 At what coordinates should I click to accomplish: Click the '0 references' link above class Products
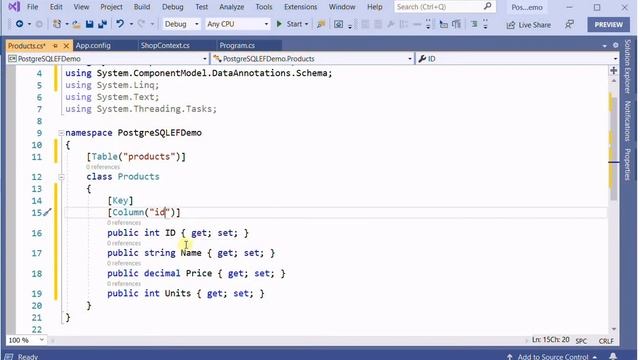(x=103, y=167)
